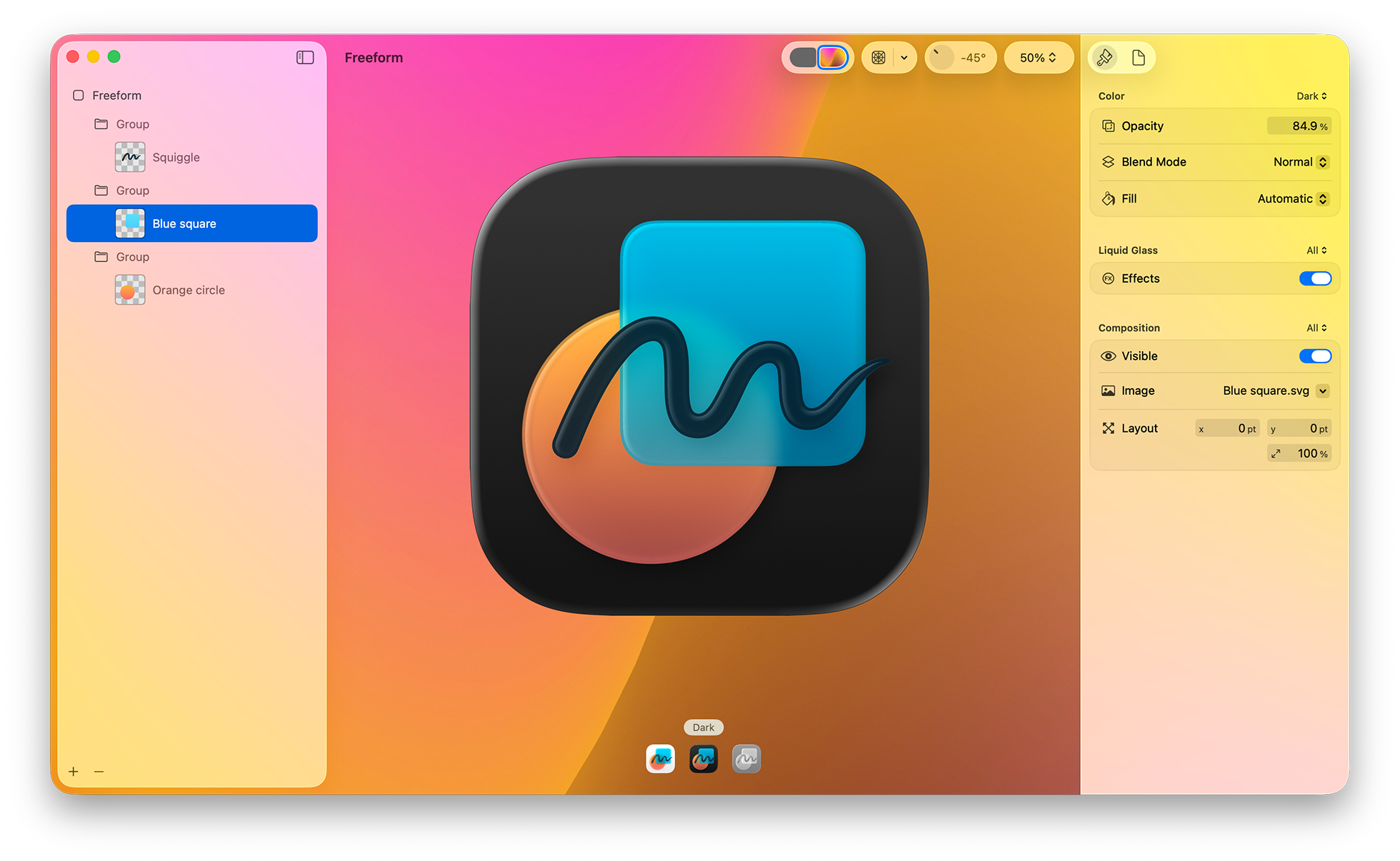
Task: Open the grid options chevron in toolbar
Action: (904, 58)
